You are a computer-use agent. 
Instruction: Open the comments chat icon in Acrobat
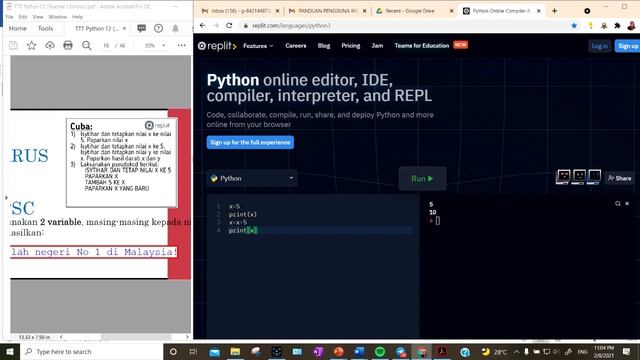click(142, 28)
